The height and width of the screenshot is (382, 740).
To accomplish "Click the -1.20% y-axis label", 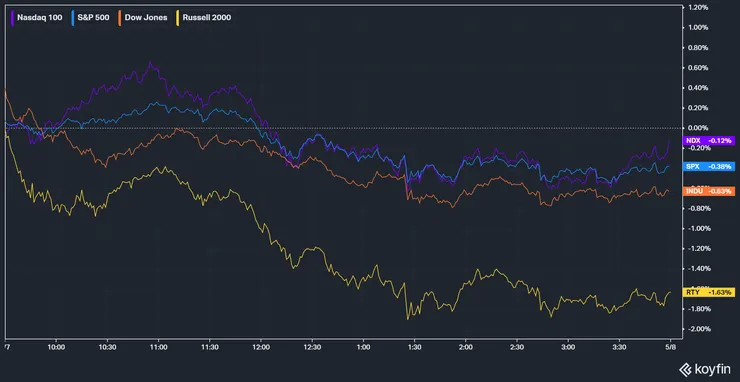I will click(698, 248).
